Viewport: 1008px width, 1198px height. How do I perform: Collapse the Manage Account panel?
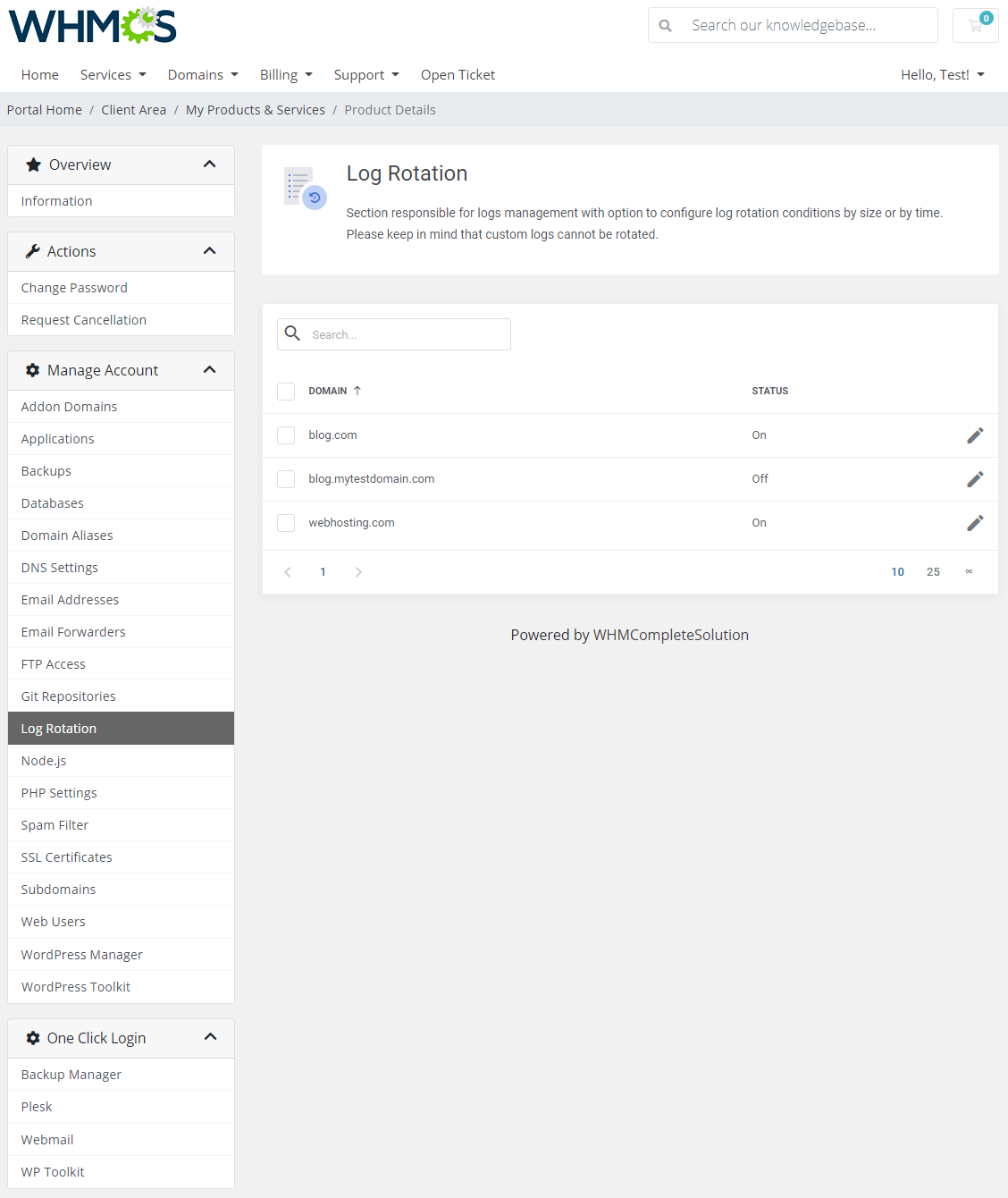(210, 370)
